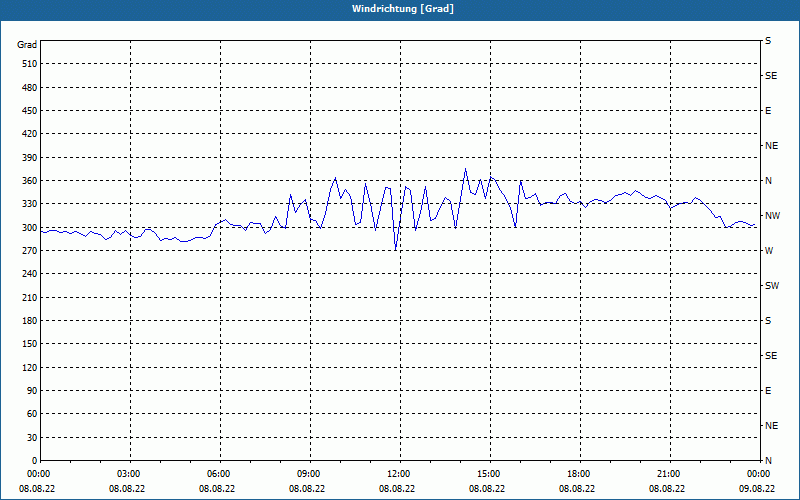Click the E compass label level with 90
800x500 pixels.
tap(768, 391)
